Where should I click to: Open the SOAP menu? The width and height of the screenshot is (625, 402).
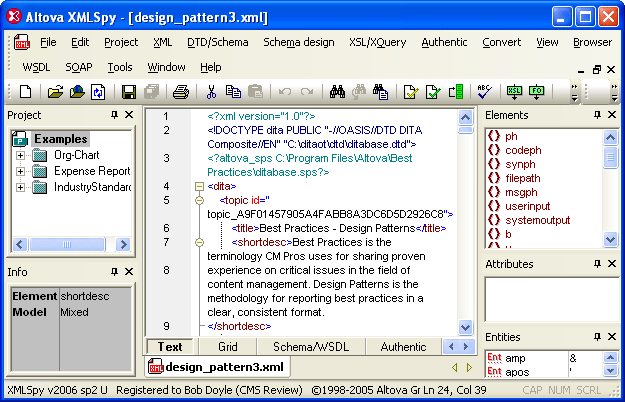click(79, 67)
